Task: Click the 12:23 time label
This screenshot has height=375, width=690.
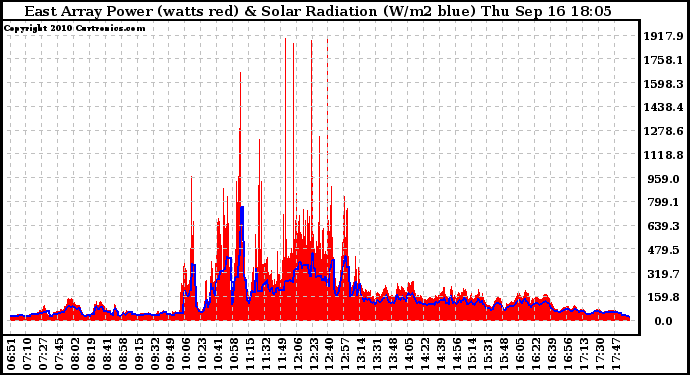Action: (315, 353)
